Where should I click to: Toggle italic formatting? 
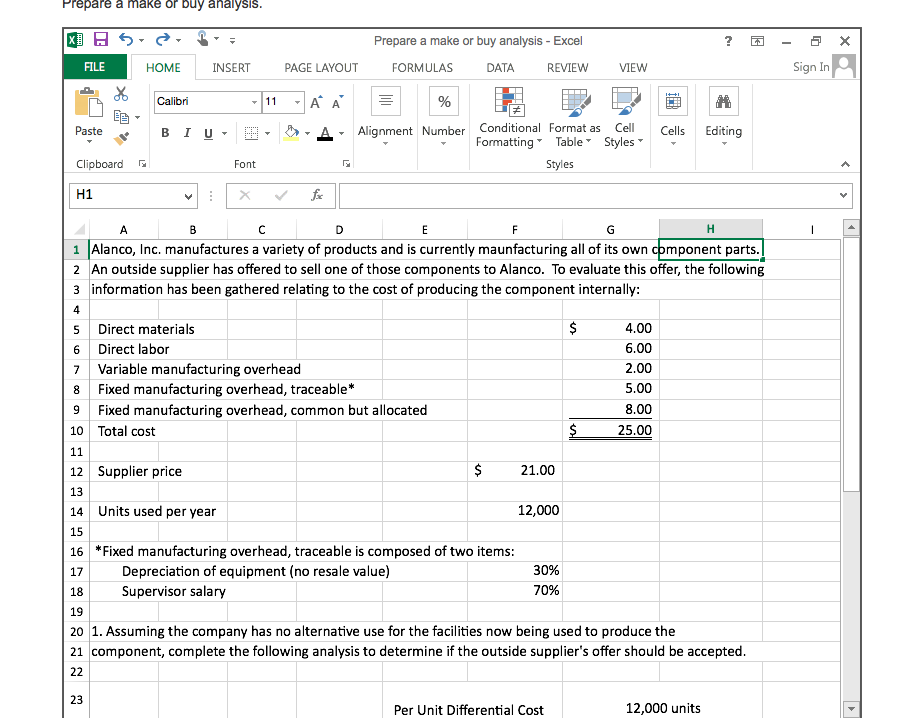pyautogui.click(x=185, y=132)
